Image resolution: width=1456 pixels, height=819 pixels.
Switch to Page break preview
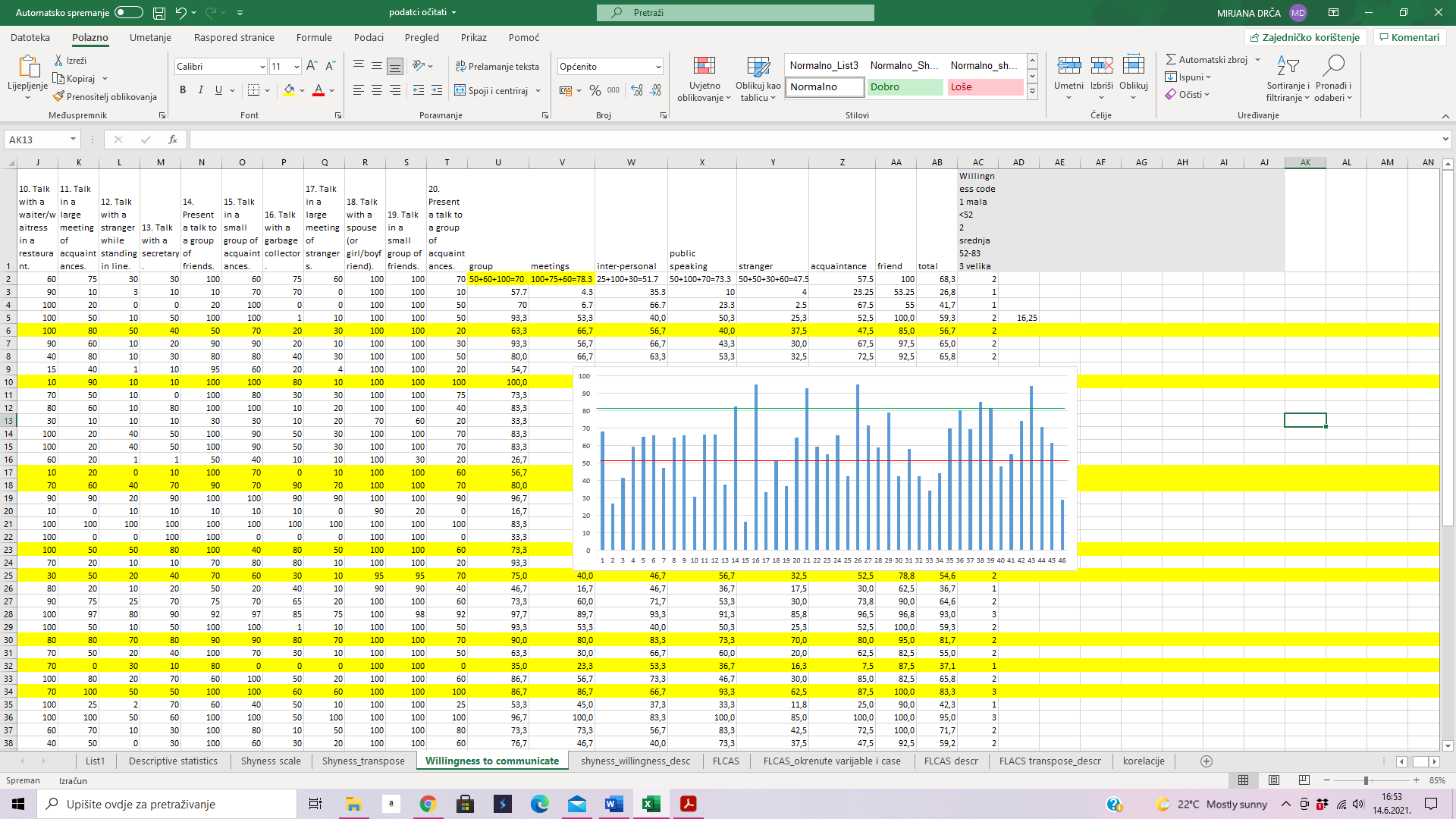click(x=1304, y=780)
